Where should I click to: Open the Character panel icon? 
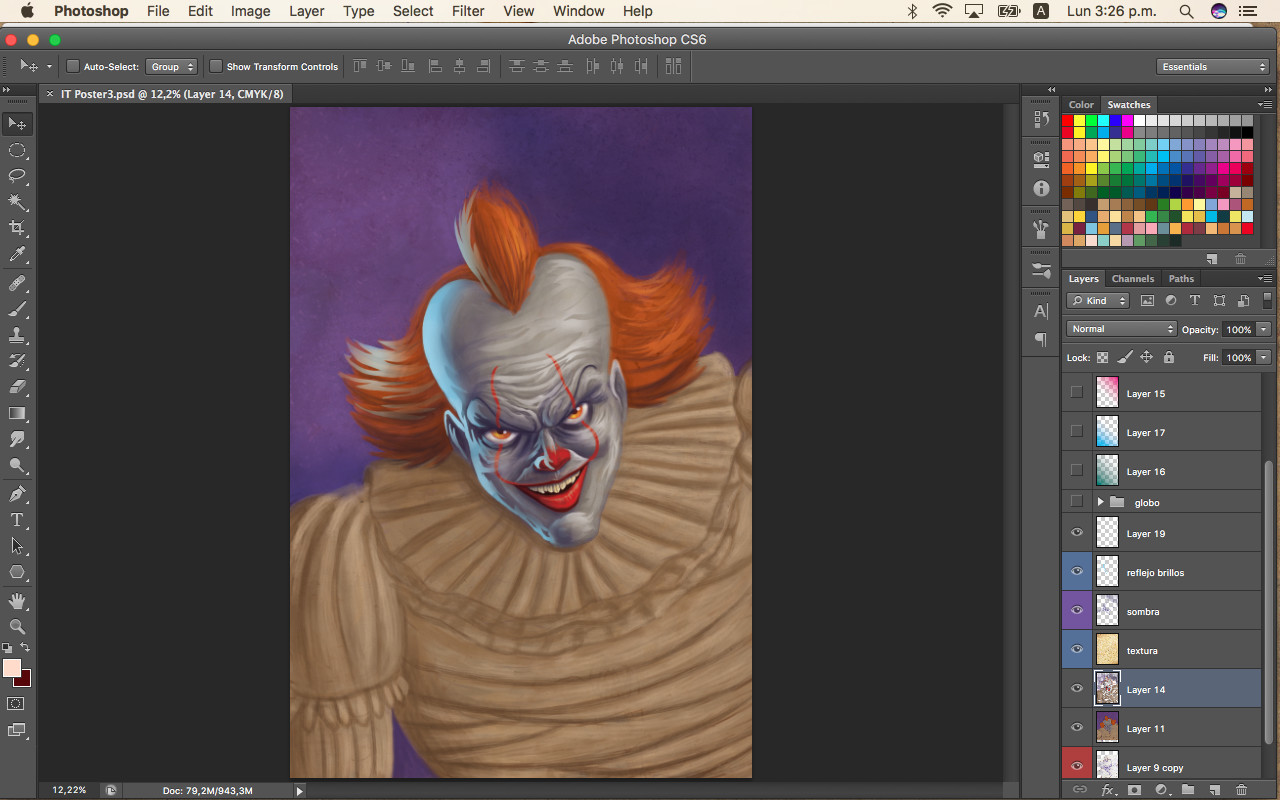click(x=1041, y=311)
